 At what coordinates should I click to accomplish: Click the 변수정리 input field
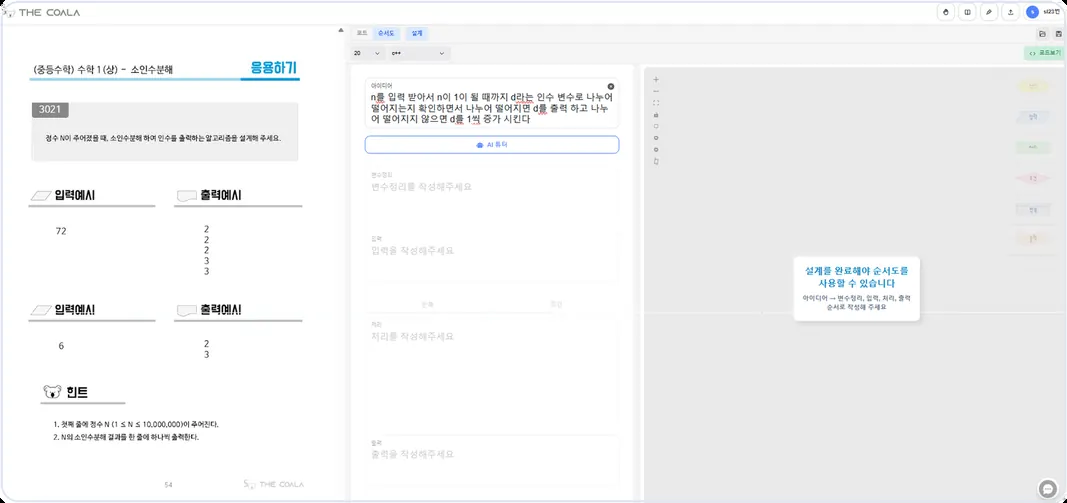tap(492, 195)
